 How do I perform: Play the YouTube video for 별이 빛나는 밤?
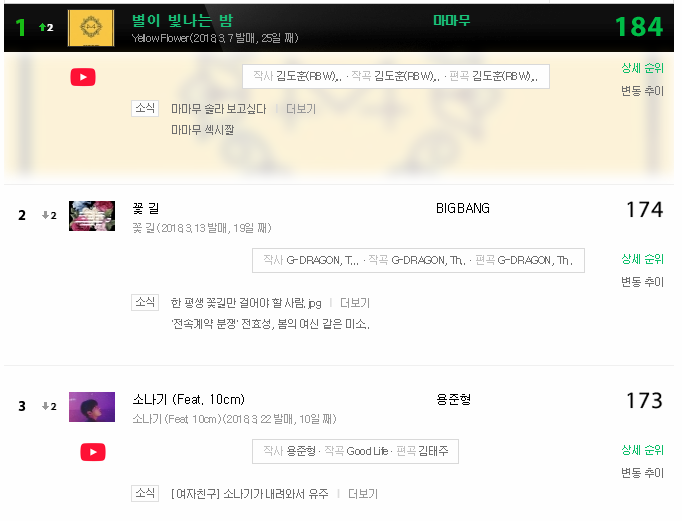point(83,77)
